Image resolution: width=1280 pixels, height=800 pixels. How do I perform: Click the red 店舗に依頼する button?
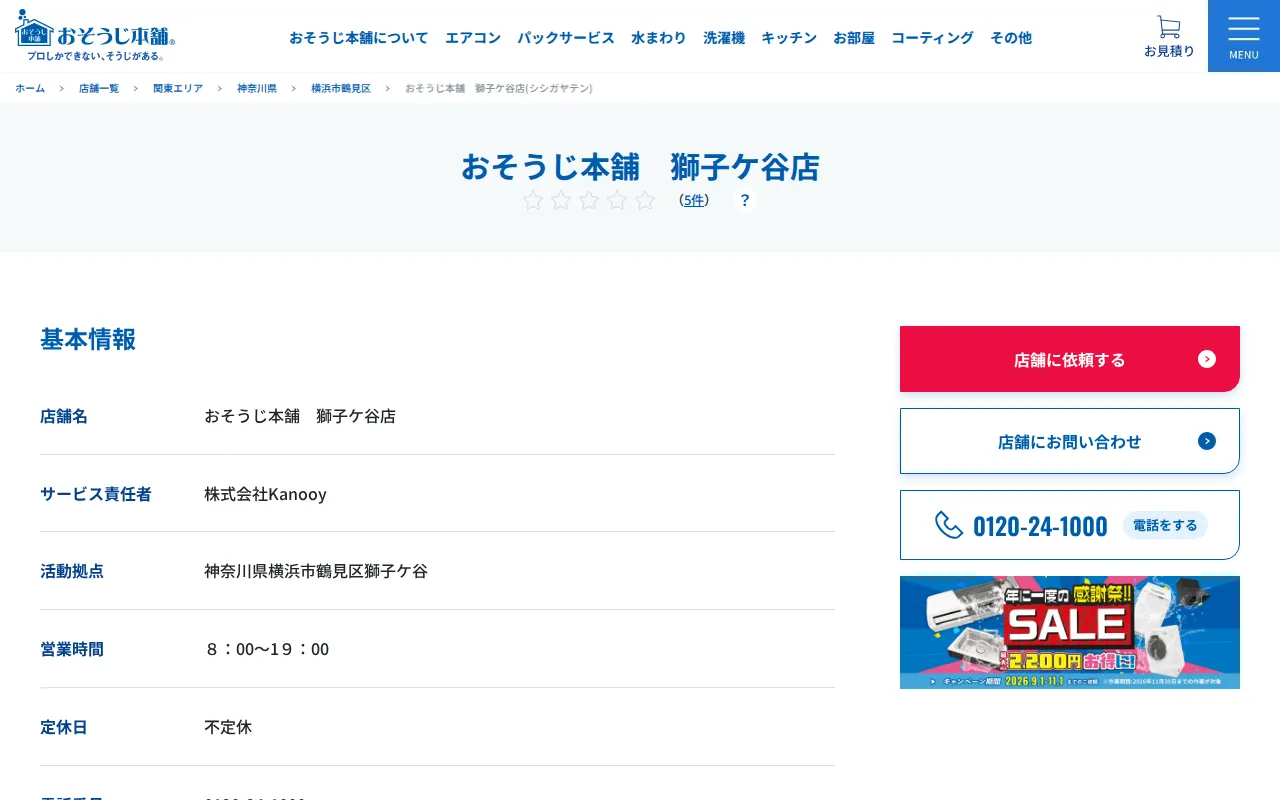point(1070,359)
